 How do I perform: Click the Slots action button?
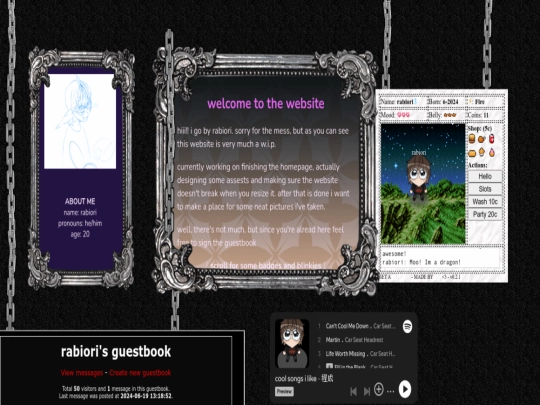coord(485,189)
